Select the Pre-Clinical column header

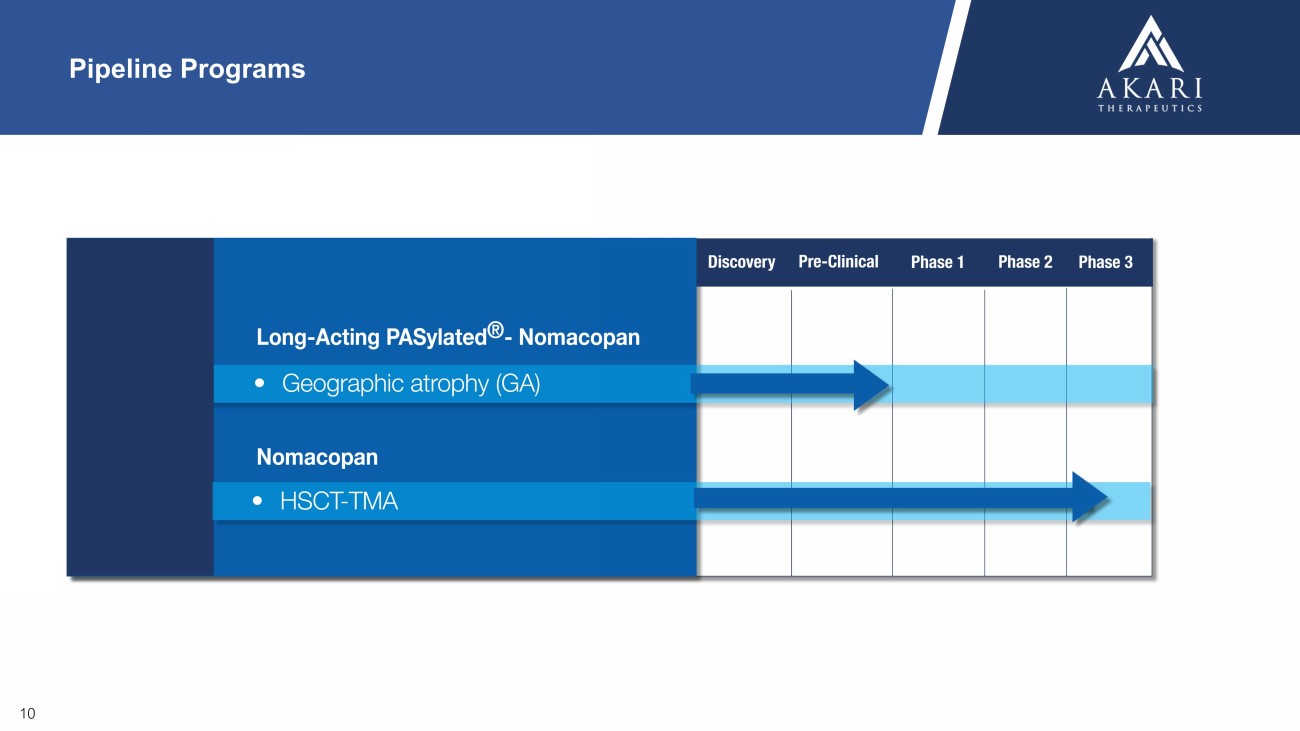click(x=838, y=262)
